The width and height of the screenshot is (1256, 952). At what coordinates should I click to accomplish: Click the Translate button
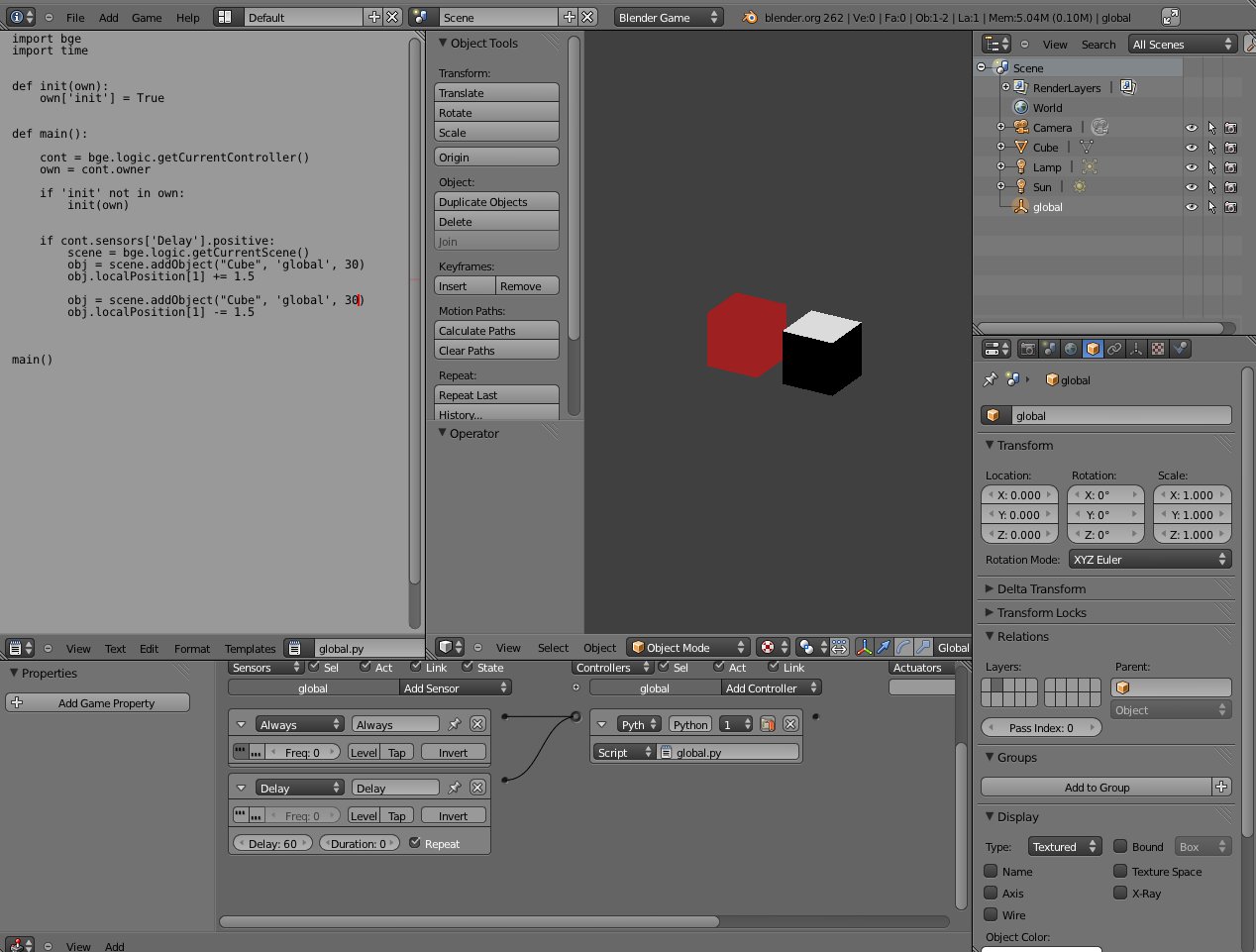(x=496, y=92)
